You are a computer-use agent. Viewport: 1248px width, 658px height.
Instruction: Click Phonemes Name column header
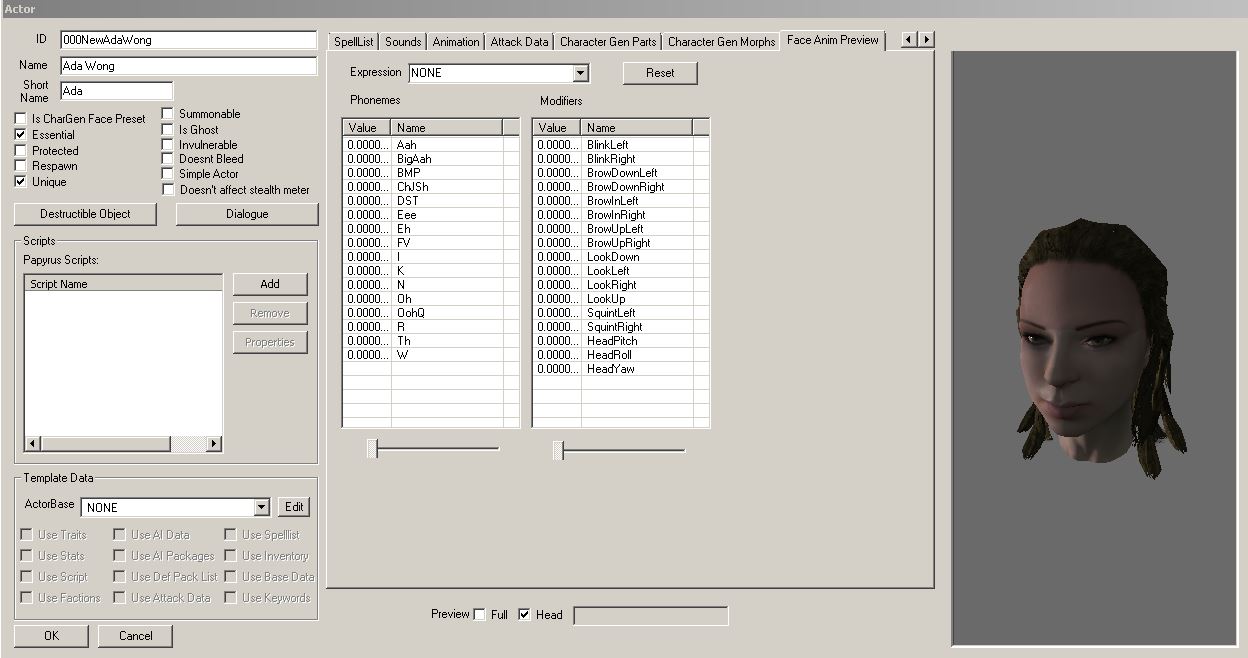click(447, 128)
